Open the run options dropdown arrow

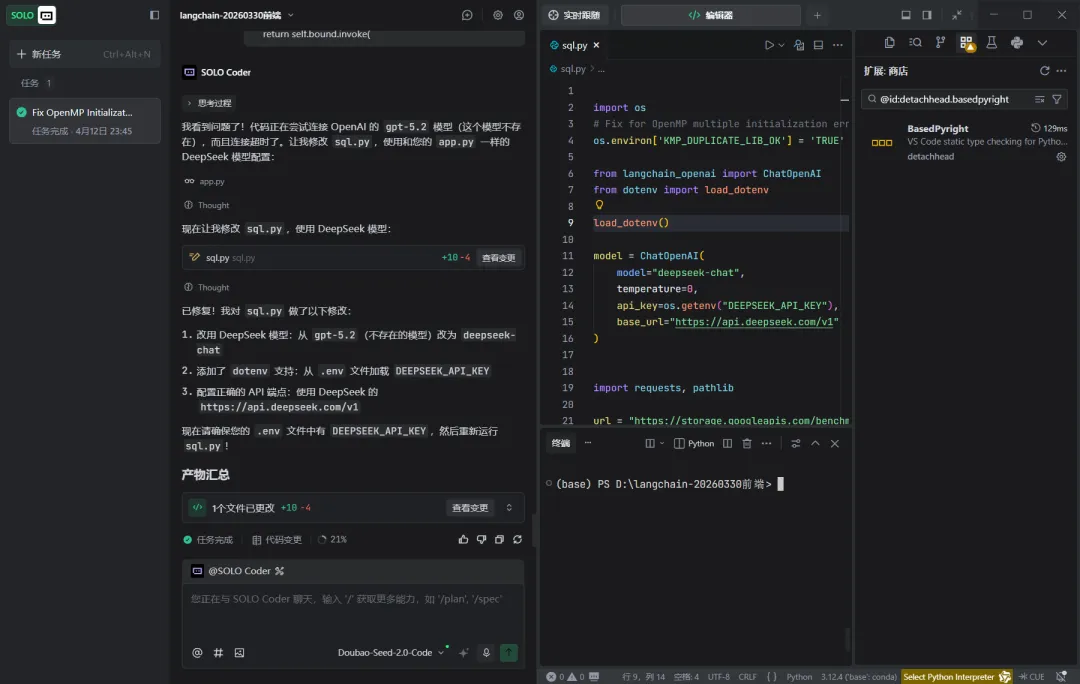(x=781, y=45)
